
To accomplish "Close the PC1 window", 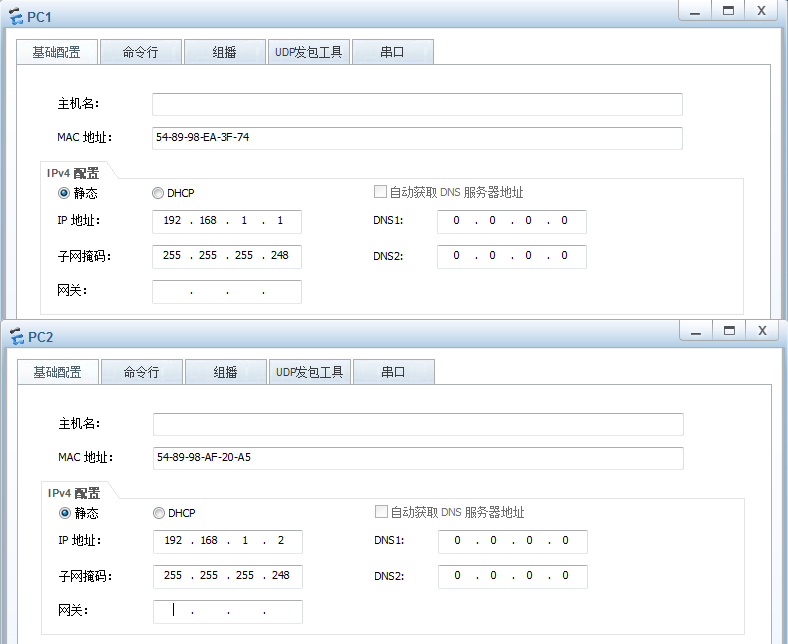I will [761, 11].
